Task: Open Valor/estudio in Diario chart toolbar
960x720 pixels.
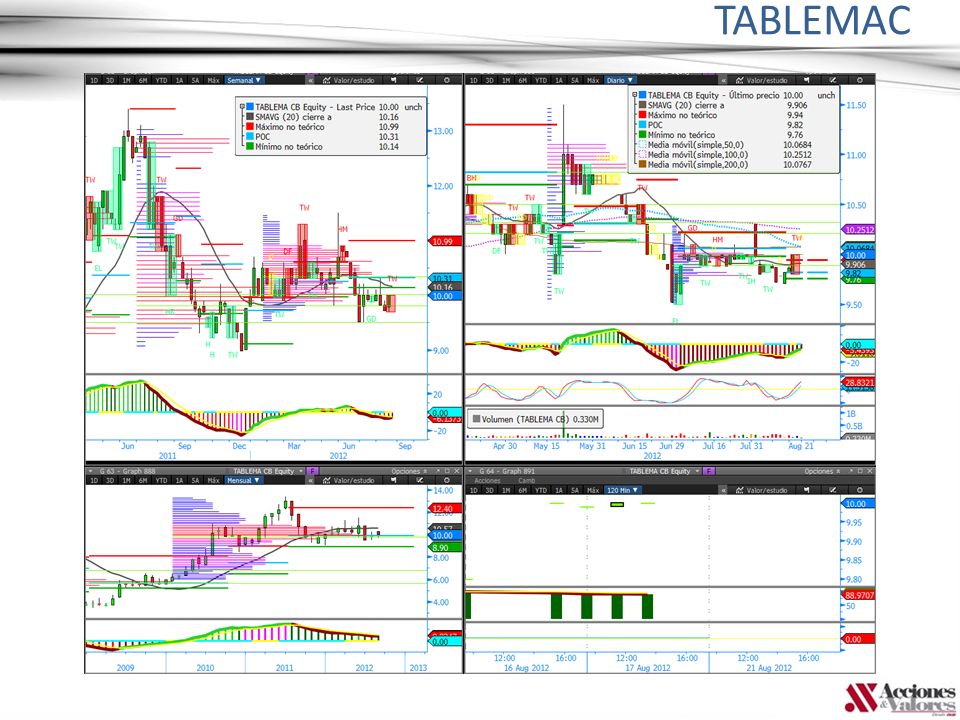Action: tap(761, 80)
